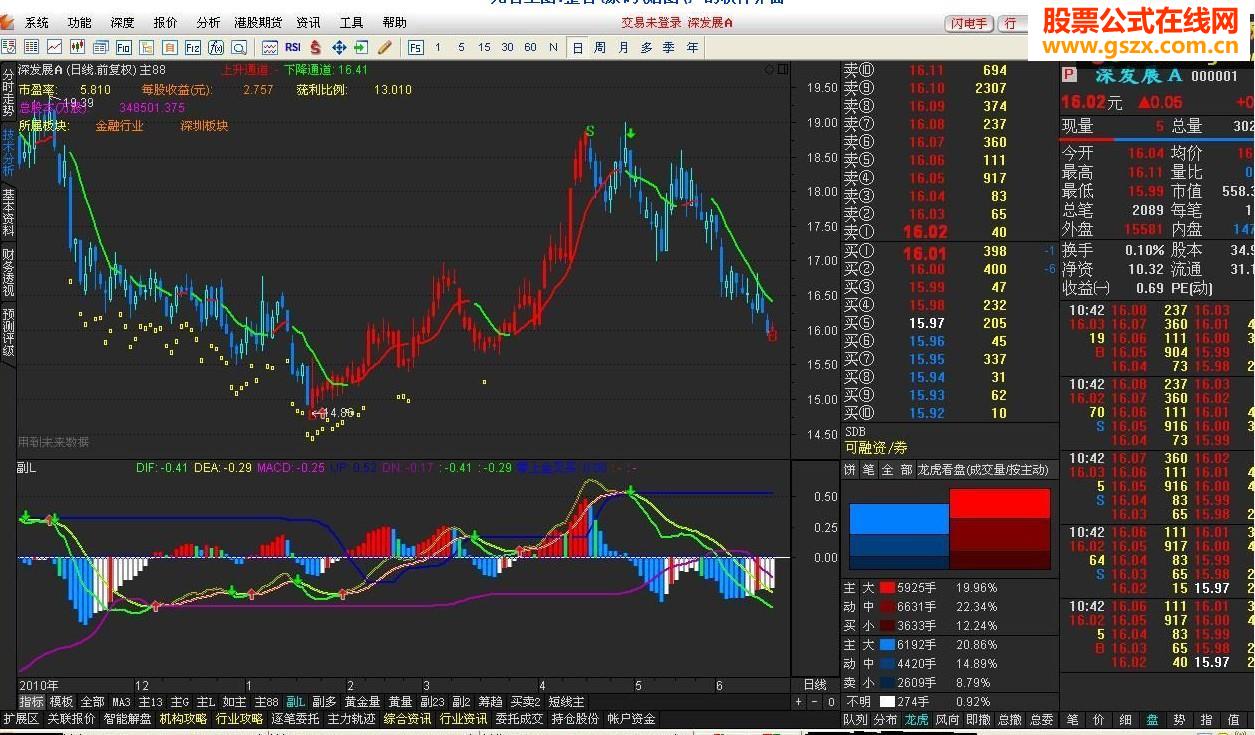Open the 工具 menu
The height and width of the screenshot is (735, 1255).
351,22
